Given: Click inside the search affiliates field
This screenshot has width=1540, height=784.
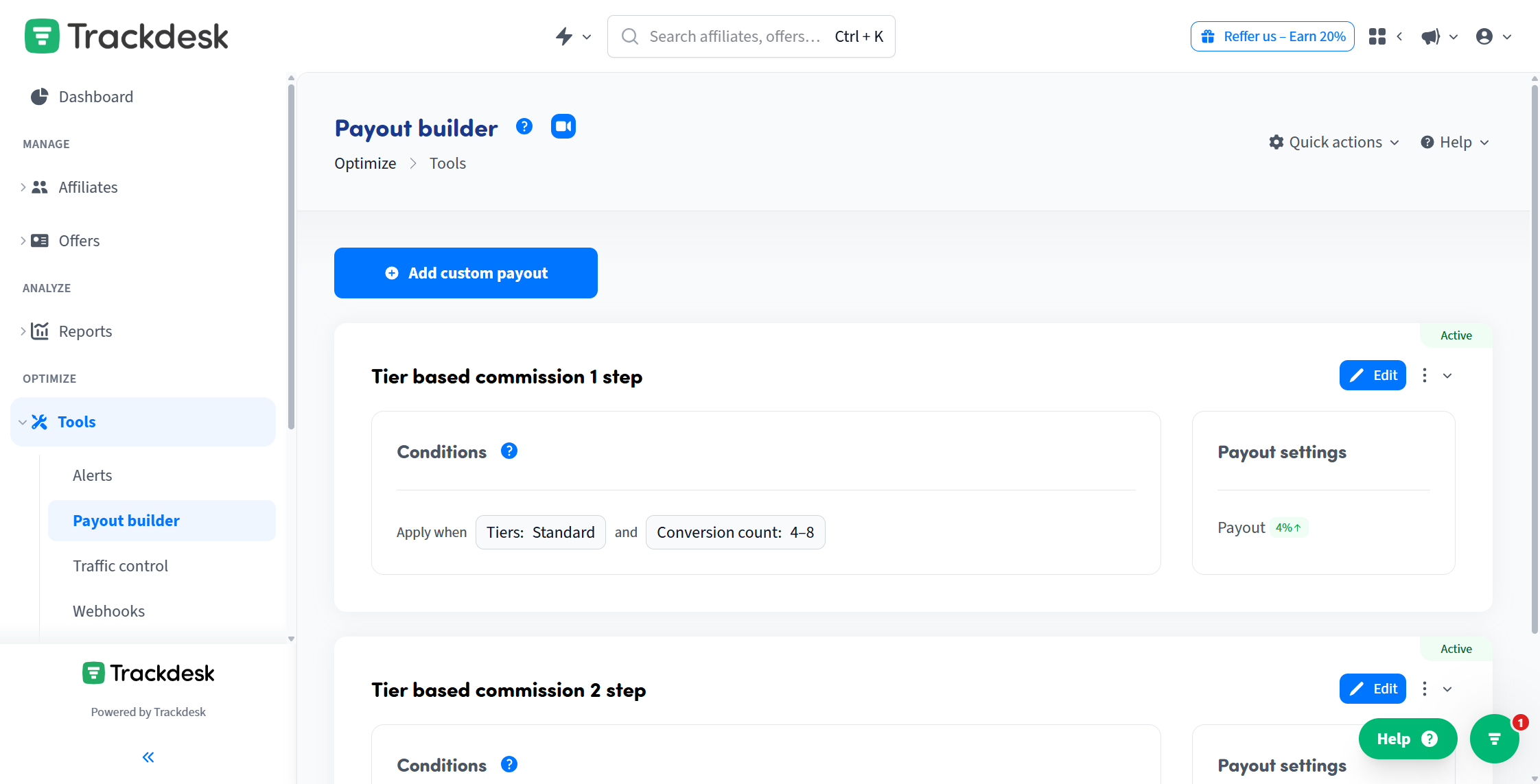Looking at the screenshot, I should click(748, 36).
